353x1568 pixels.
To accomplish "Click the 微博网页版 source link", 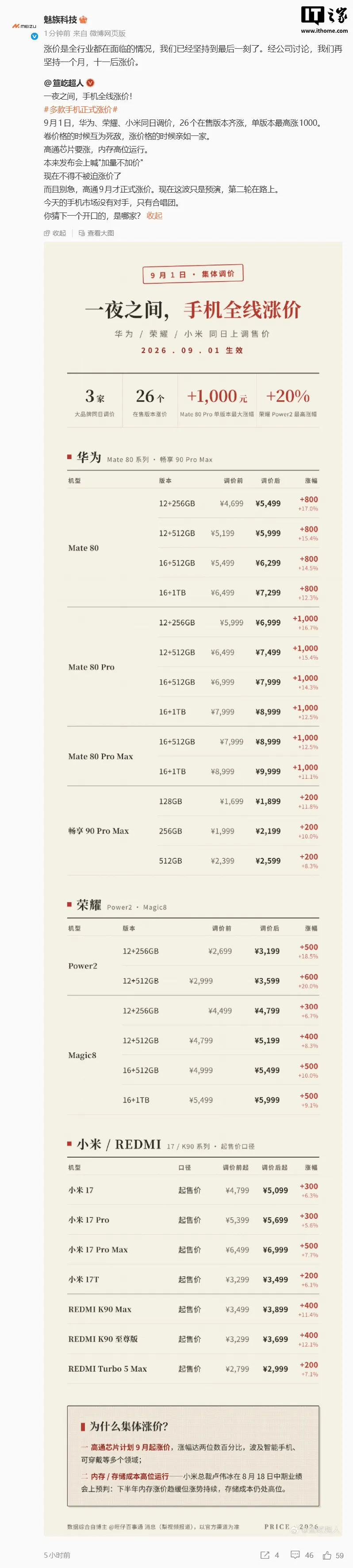I will point(108,34).
